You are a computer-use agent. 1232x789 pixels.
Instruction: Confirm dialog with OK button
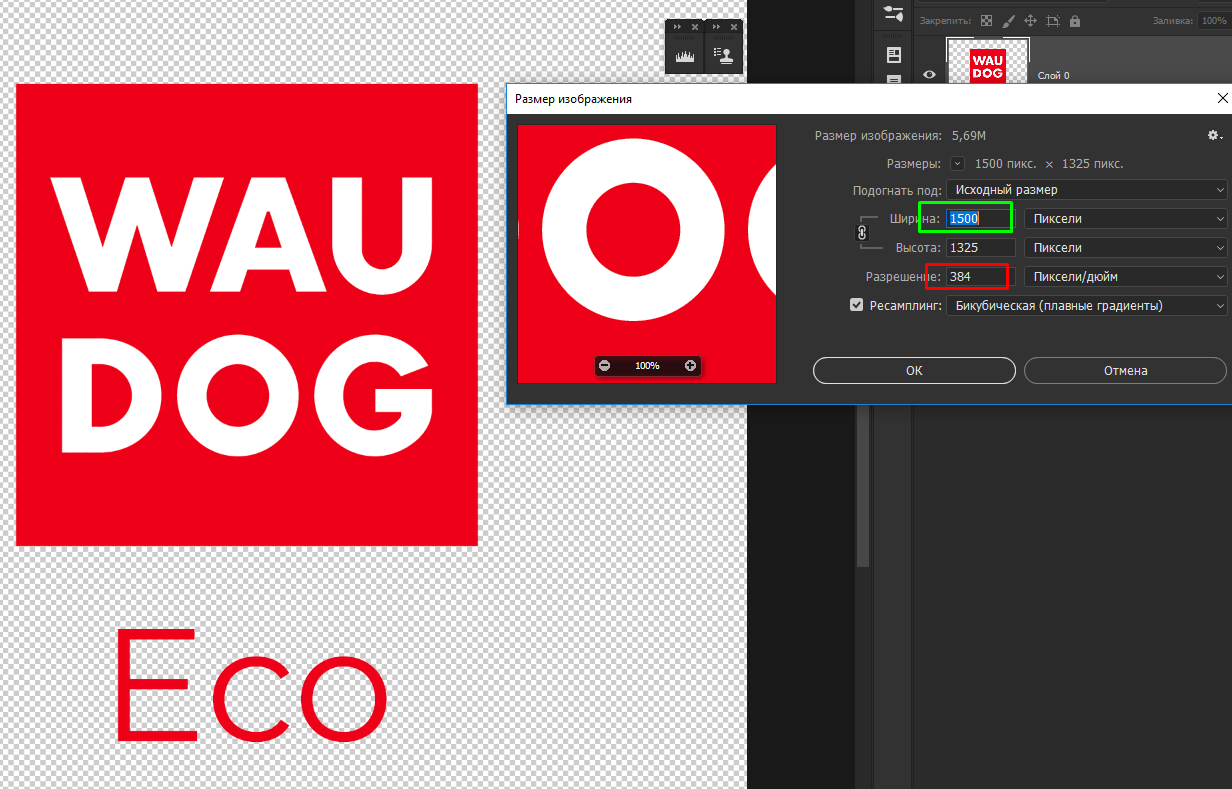(914, 370)
